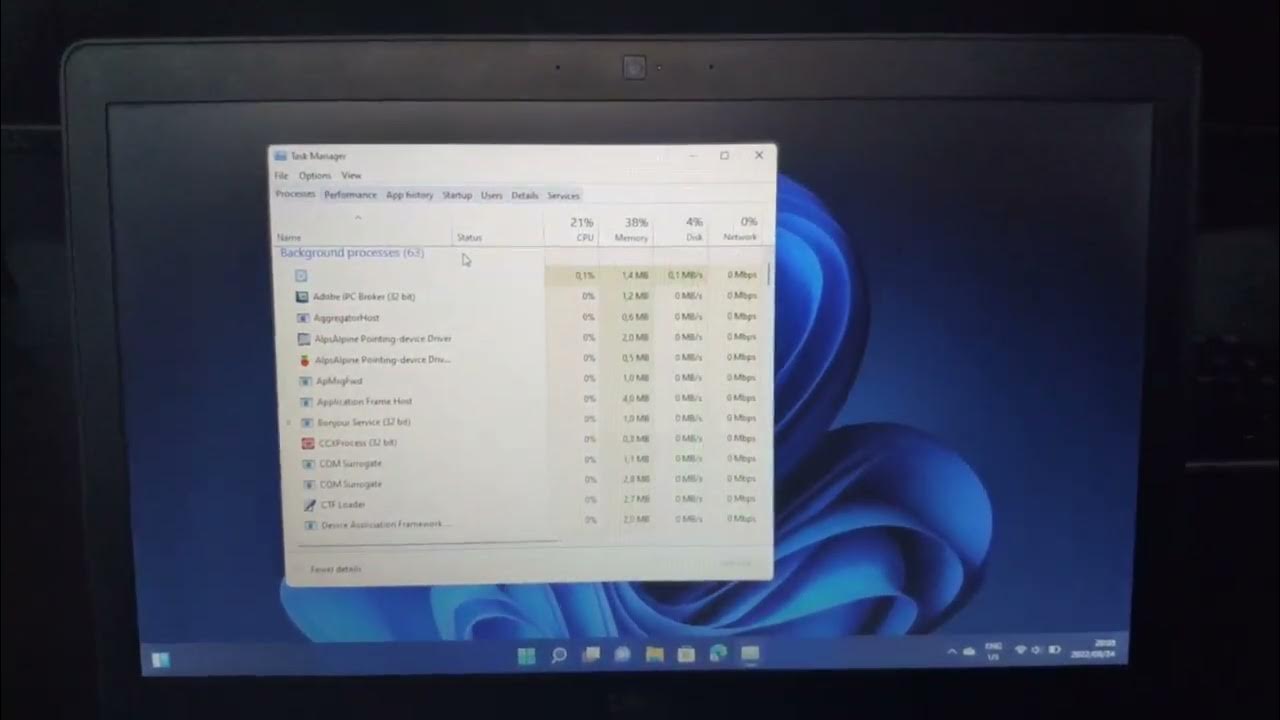Switch to the Users tab
1280x720 pixels.
(x=492, y=195)
